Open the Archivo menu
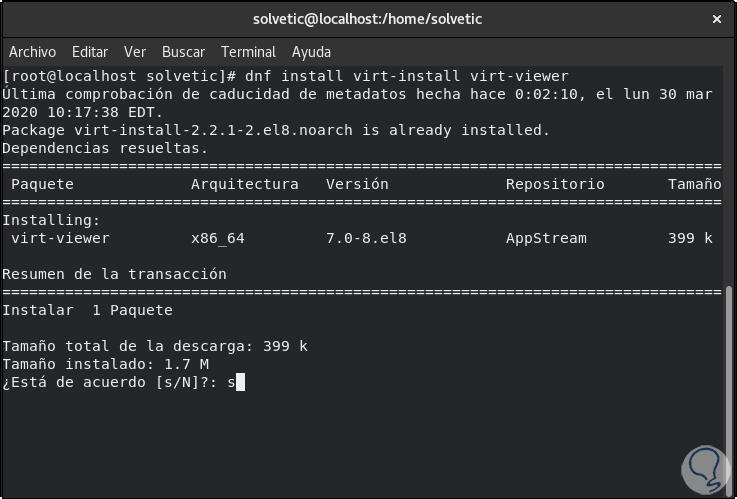The image size is (737, 499). (32, 52)
